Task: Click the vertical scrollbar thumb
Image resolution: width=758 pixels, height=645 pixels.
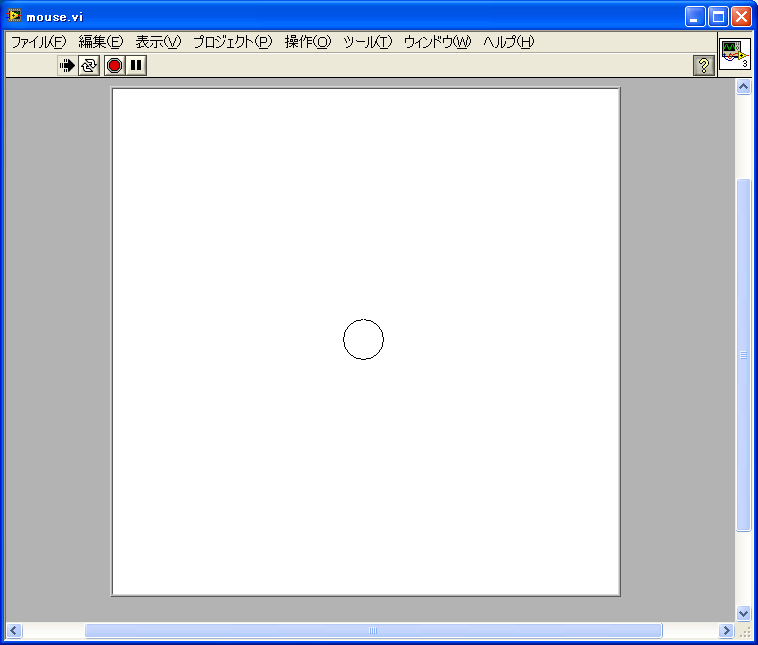Action: coord(743,355)
